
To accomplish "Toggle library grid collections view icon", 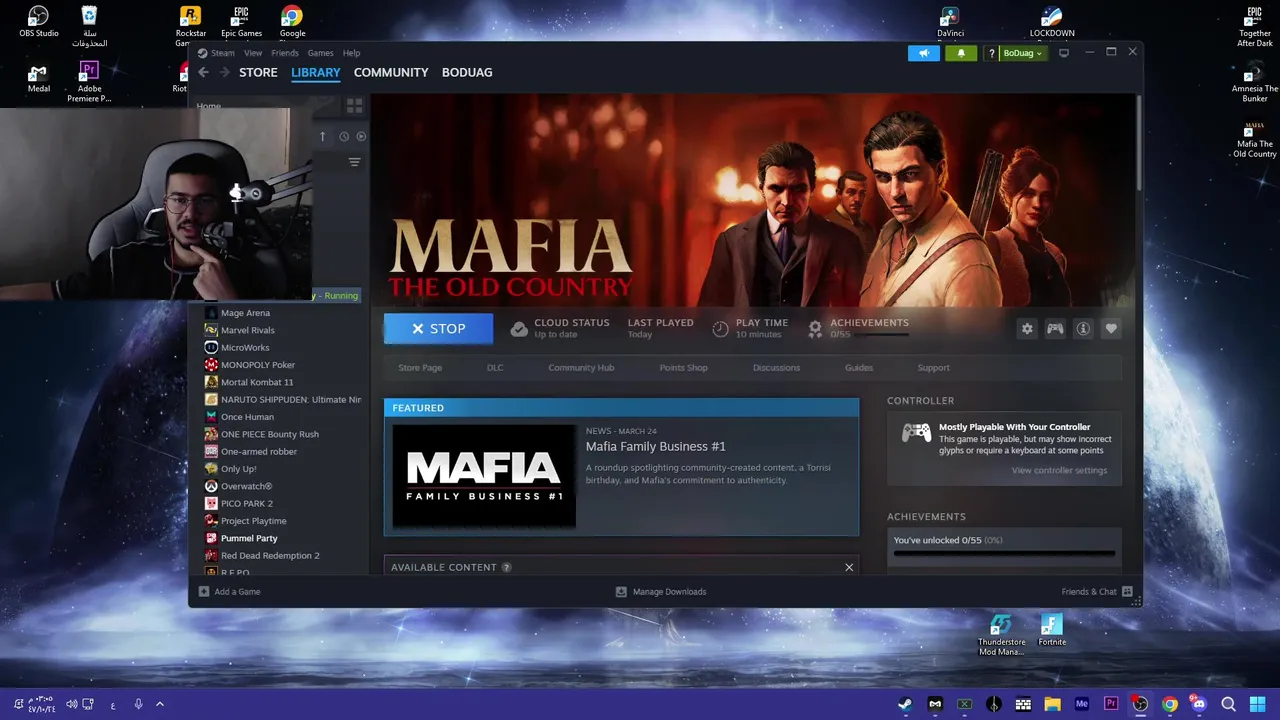I will click(x=354, y=105).
